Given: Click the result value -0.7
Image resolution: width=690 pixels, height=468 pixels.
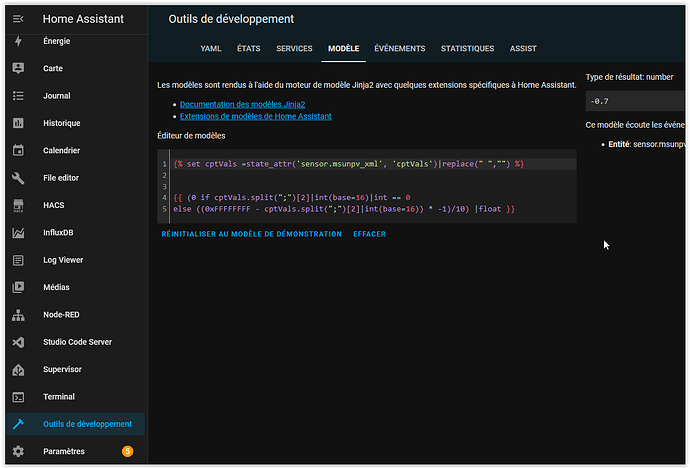Looking at the screenshot, I should point(599,102).
